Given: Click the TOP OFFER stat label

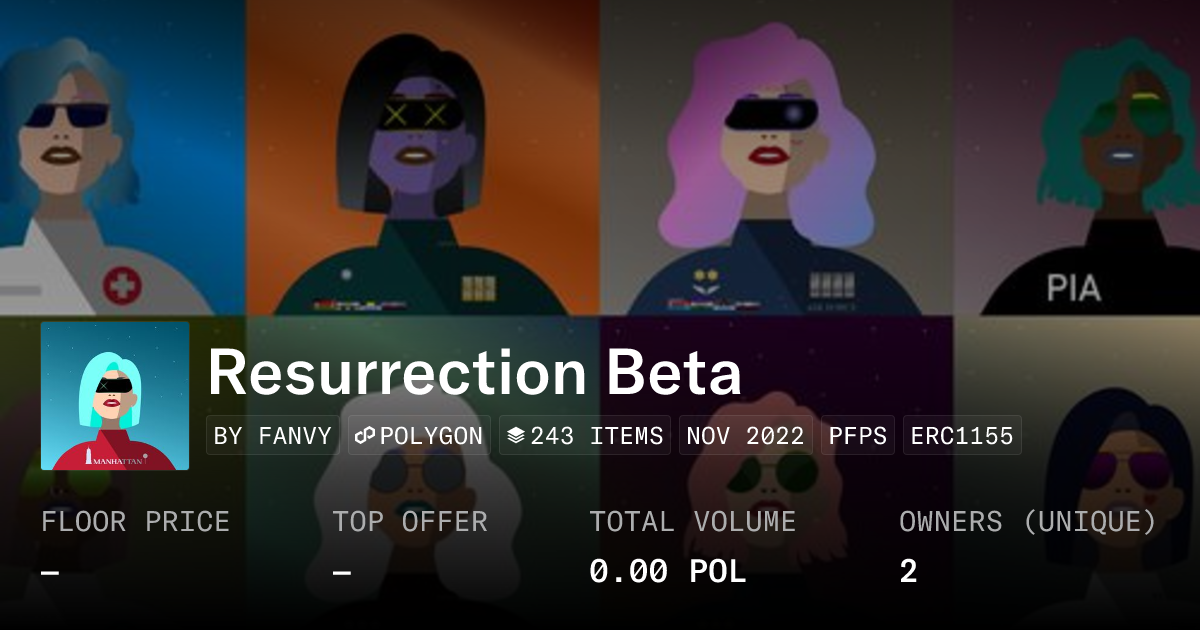Looking at the screenshot, I should (x=410, y=522).
